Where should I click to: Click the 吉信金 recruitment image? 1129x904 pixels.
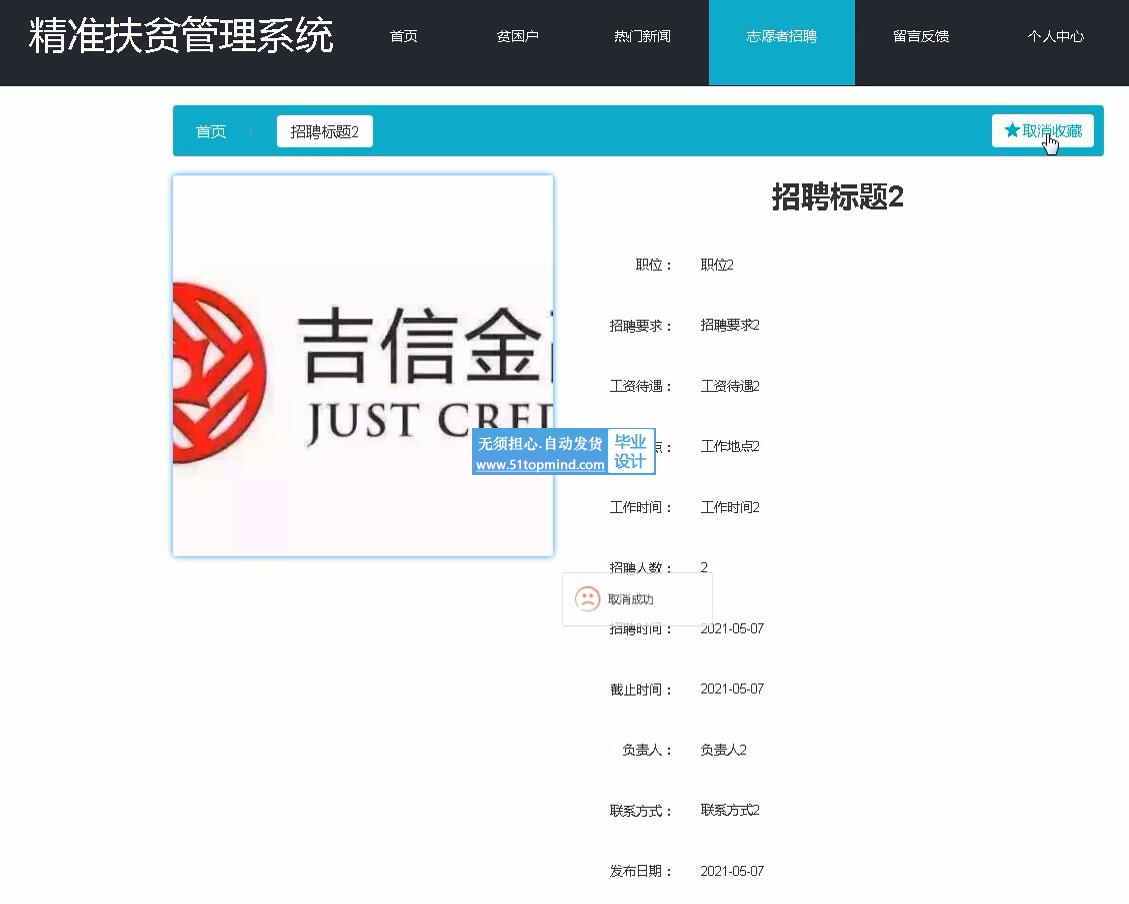pyautogui.click(x=363, y=366)
